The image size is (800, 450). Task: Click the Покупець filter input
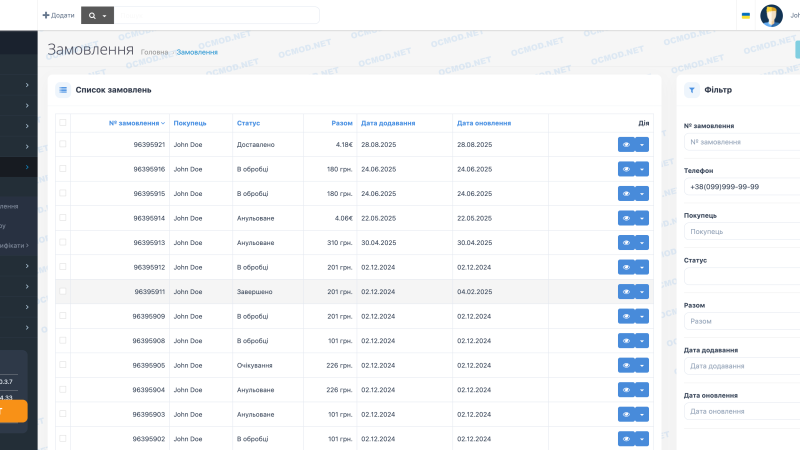pos(742,232)
